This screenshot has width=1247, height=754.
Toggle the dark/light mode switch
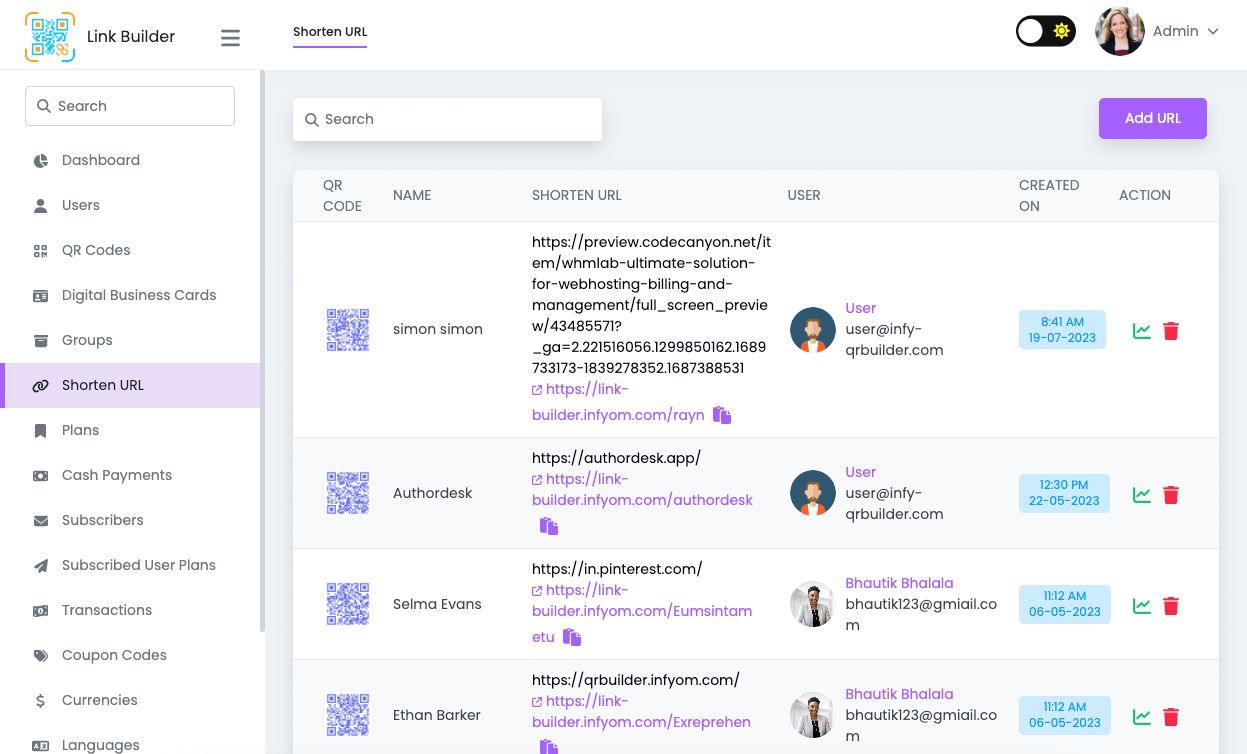pos(1046,31)
